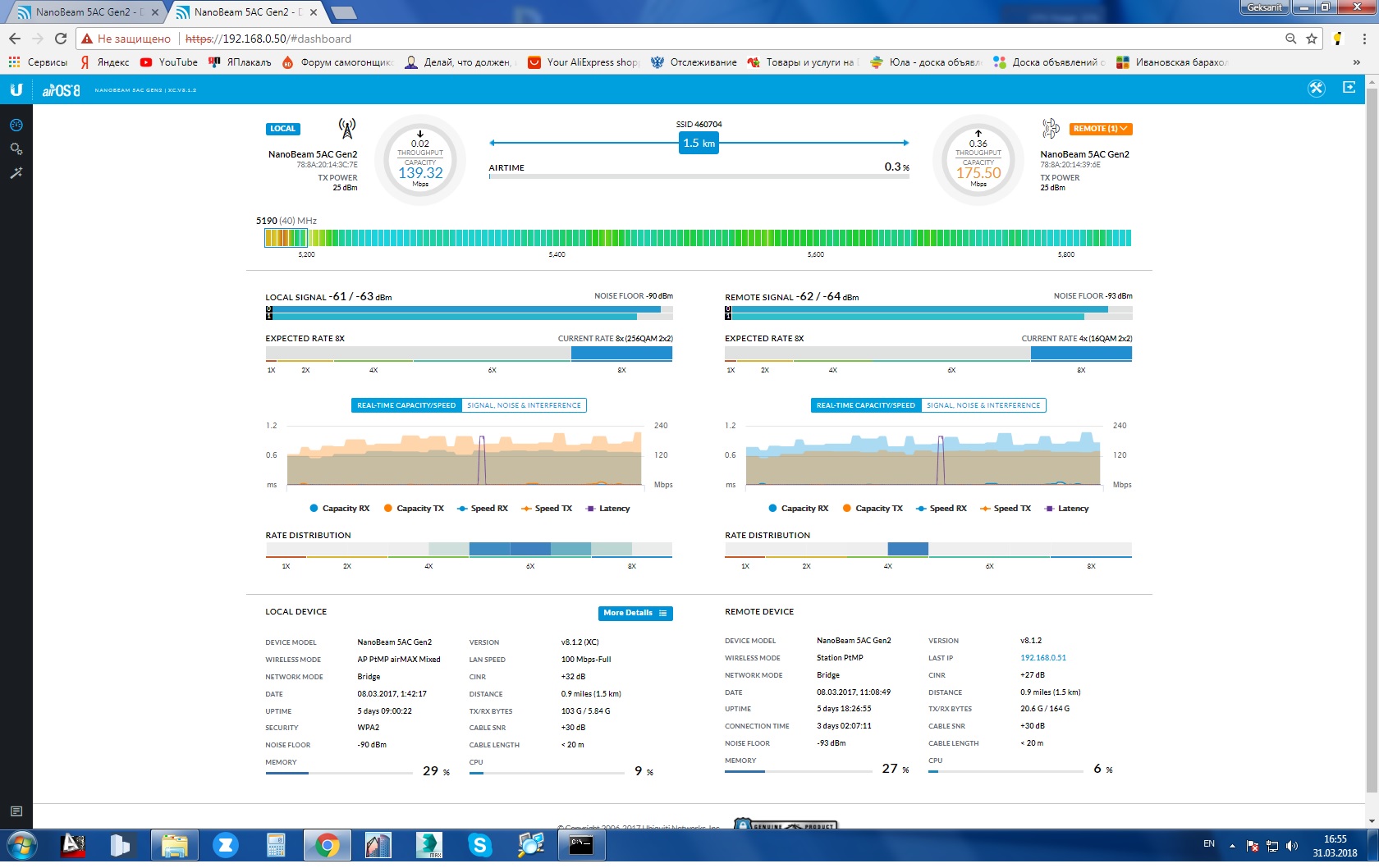
Task: Toggle Speed TX in local chart legend
Action: (547, 509)
